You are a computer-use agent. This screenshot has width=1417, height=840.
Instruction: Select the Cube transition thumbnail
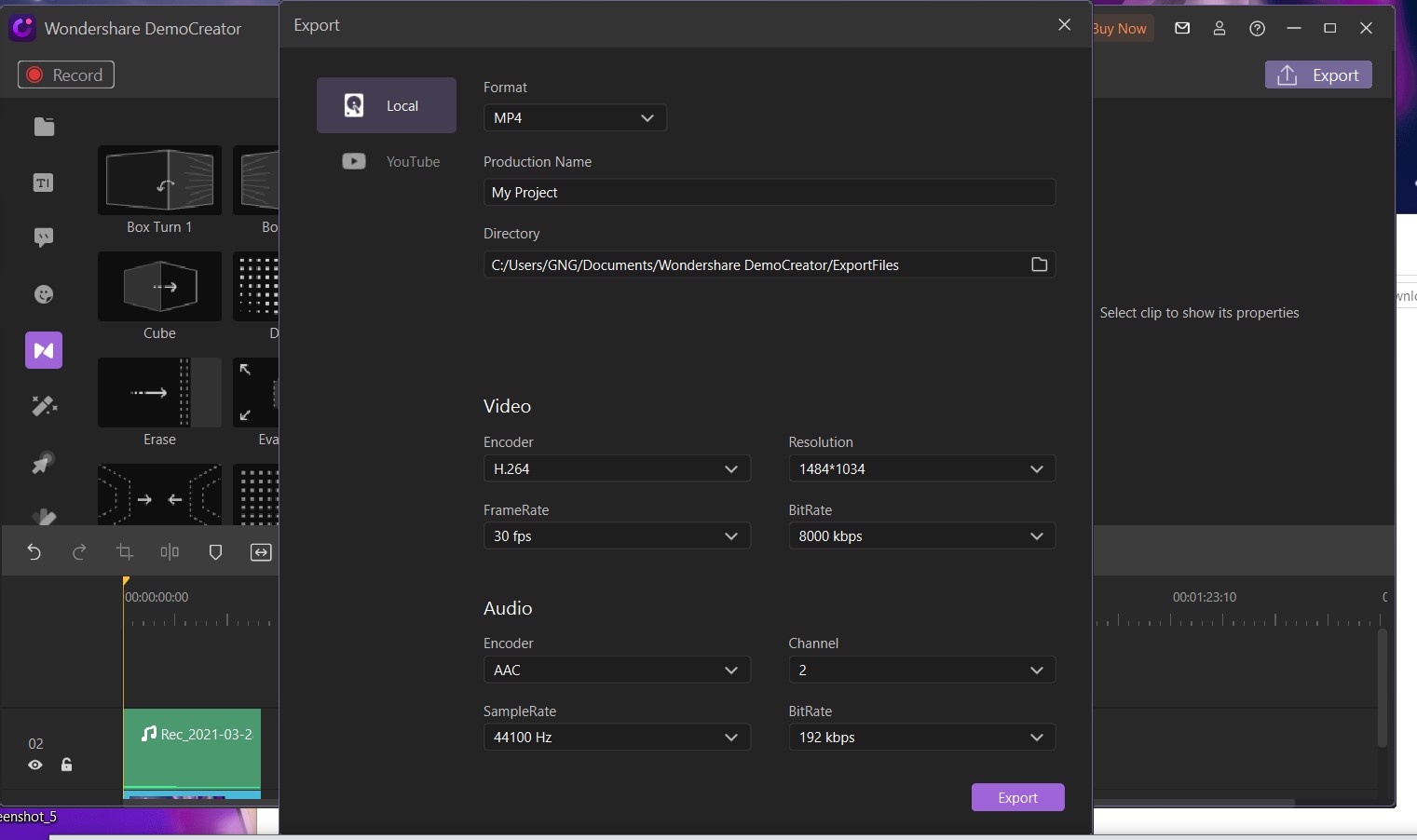[x=159, y=286]
